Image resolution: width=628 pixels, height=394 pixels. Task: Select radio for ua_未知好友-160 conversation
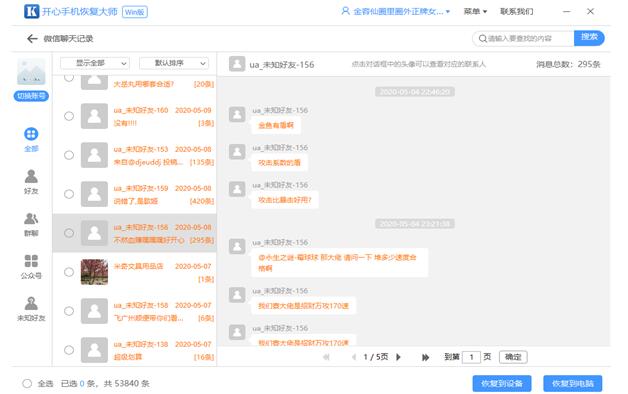[69, 116]
